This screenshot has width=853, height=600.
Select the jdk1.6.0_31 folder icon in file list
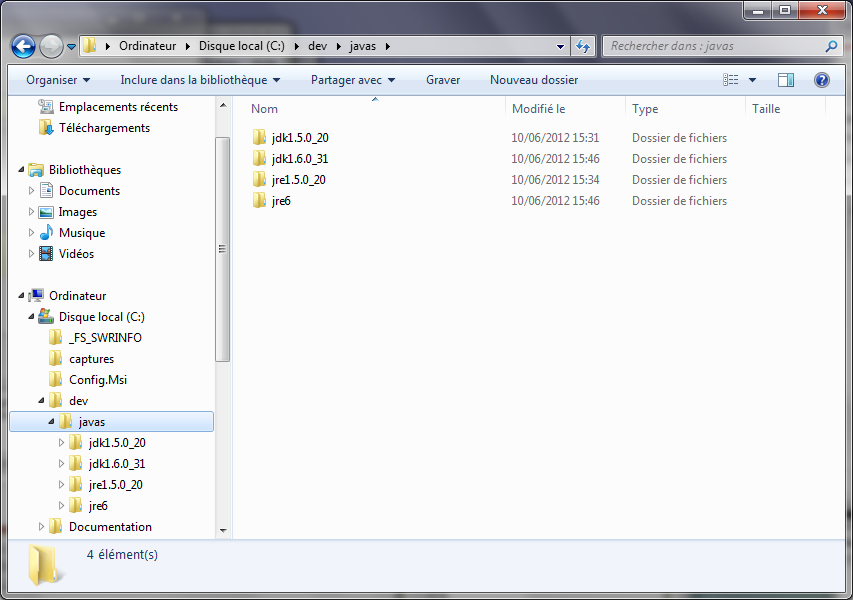coord(260,159)
